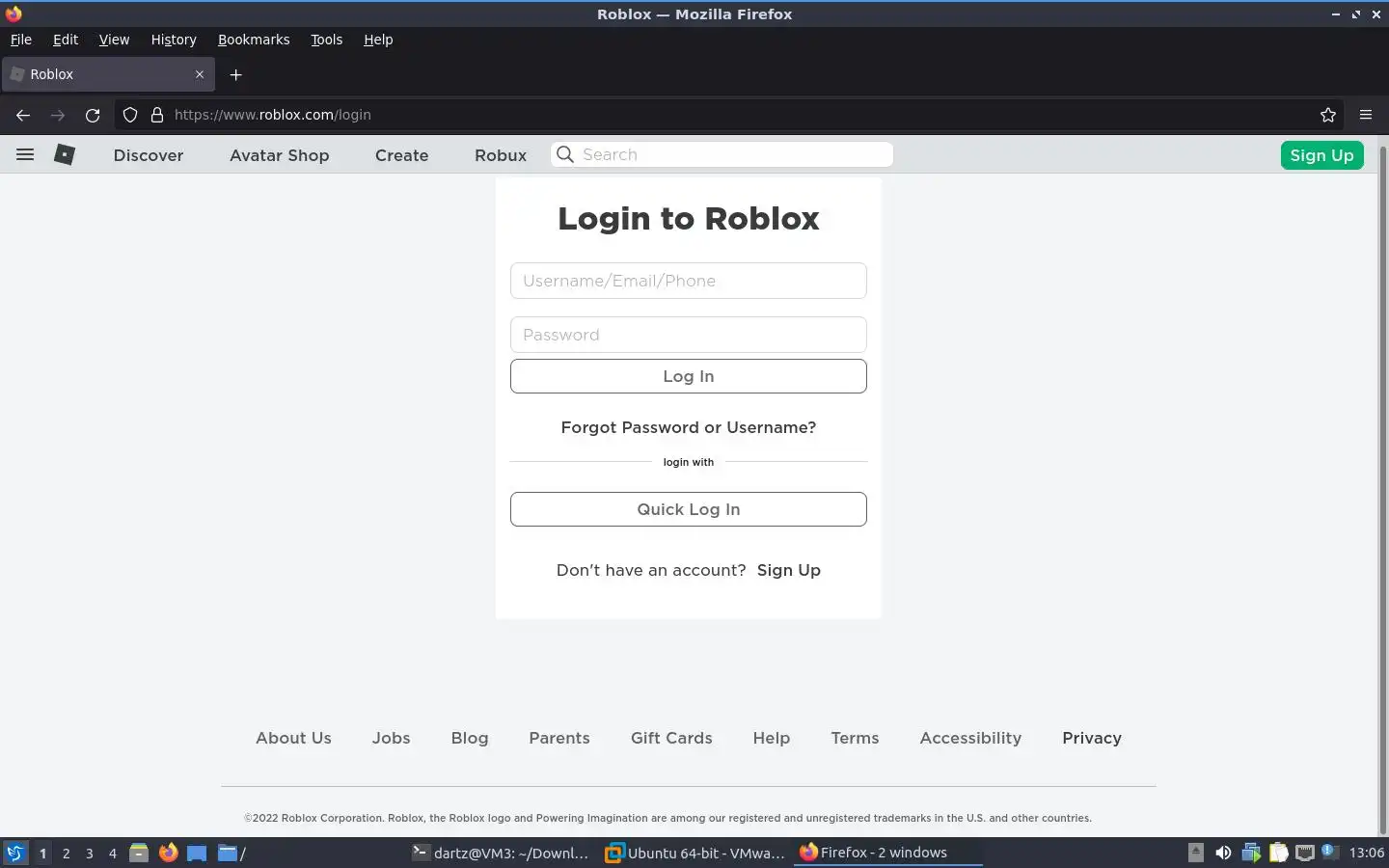Open the Terms footer link
Screen dimensions: 1389x868
(855, 738)
